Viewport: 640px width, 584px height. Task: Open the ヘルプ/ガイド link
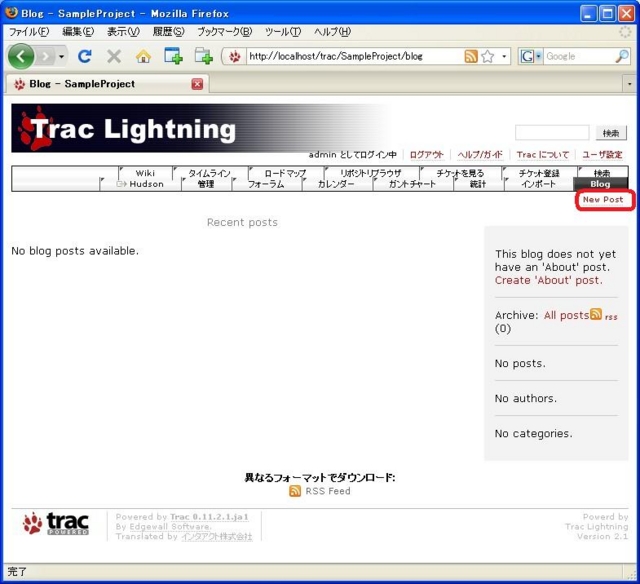click(x=480, y=155)
